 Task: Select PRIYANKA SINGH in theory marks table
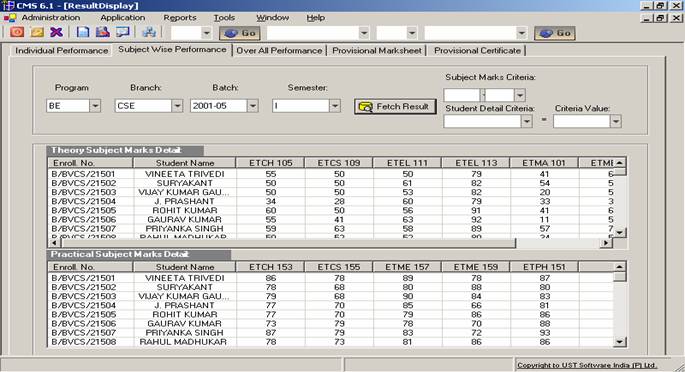coord(184,228)
